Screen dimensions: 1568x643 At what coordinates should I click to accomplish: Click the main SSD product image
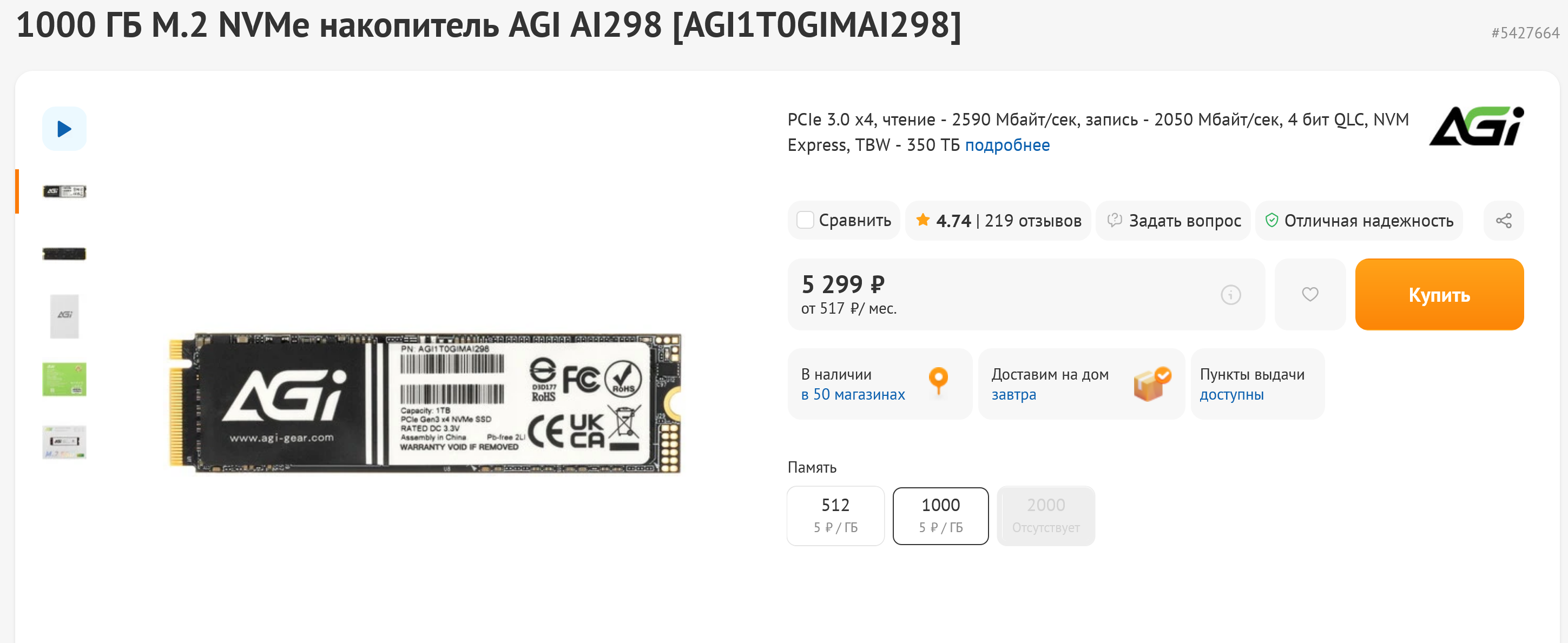click(x=424, y=402)
